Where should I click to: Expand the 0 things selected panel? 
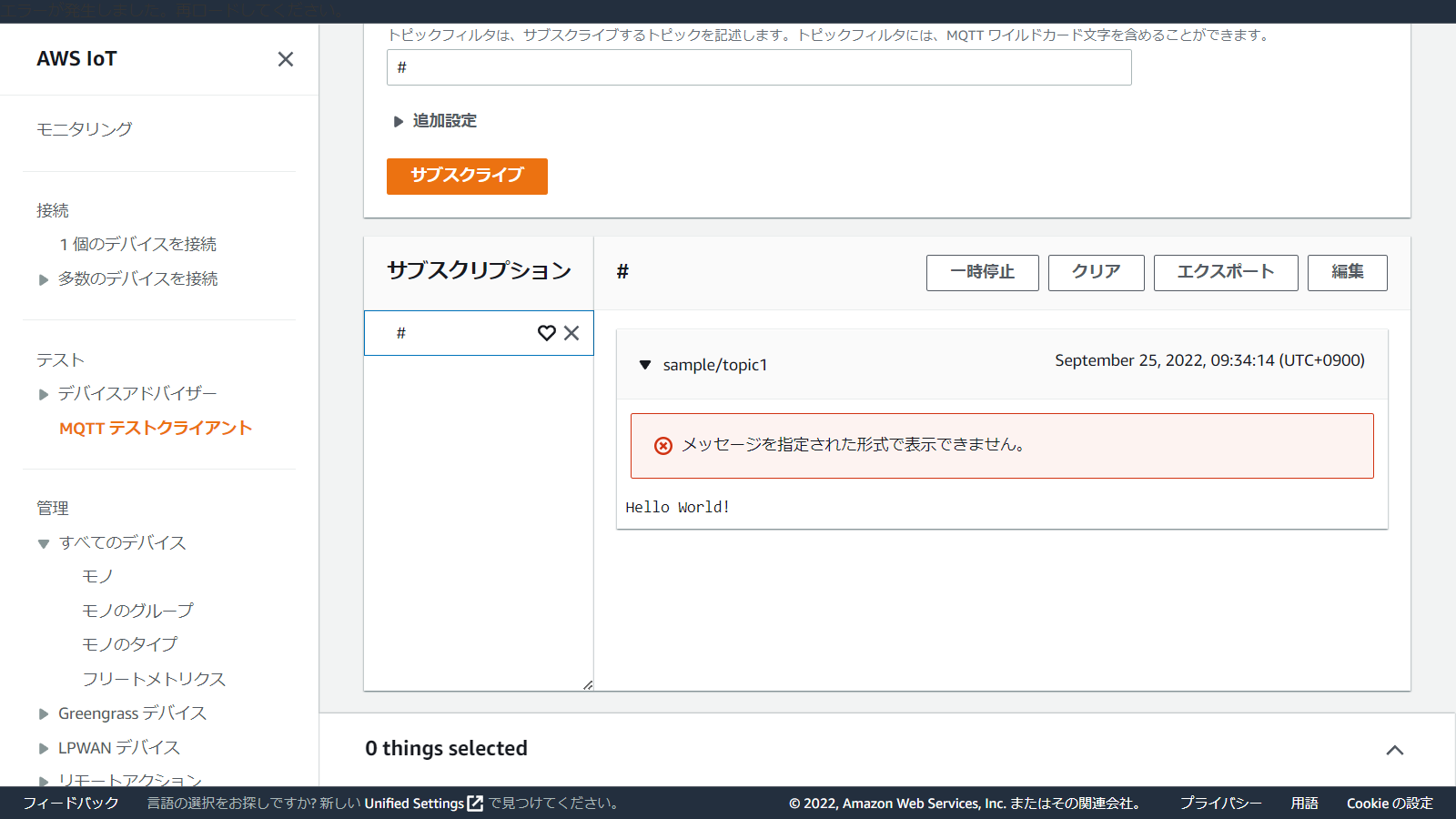point(1394,750)
